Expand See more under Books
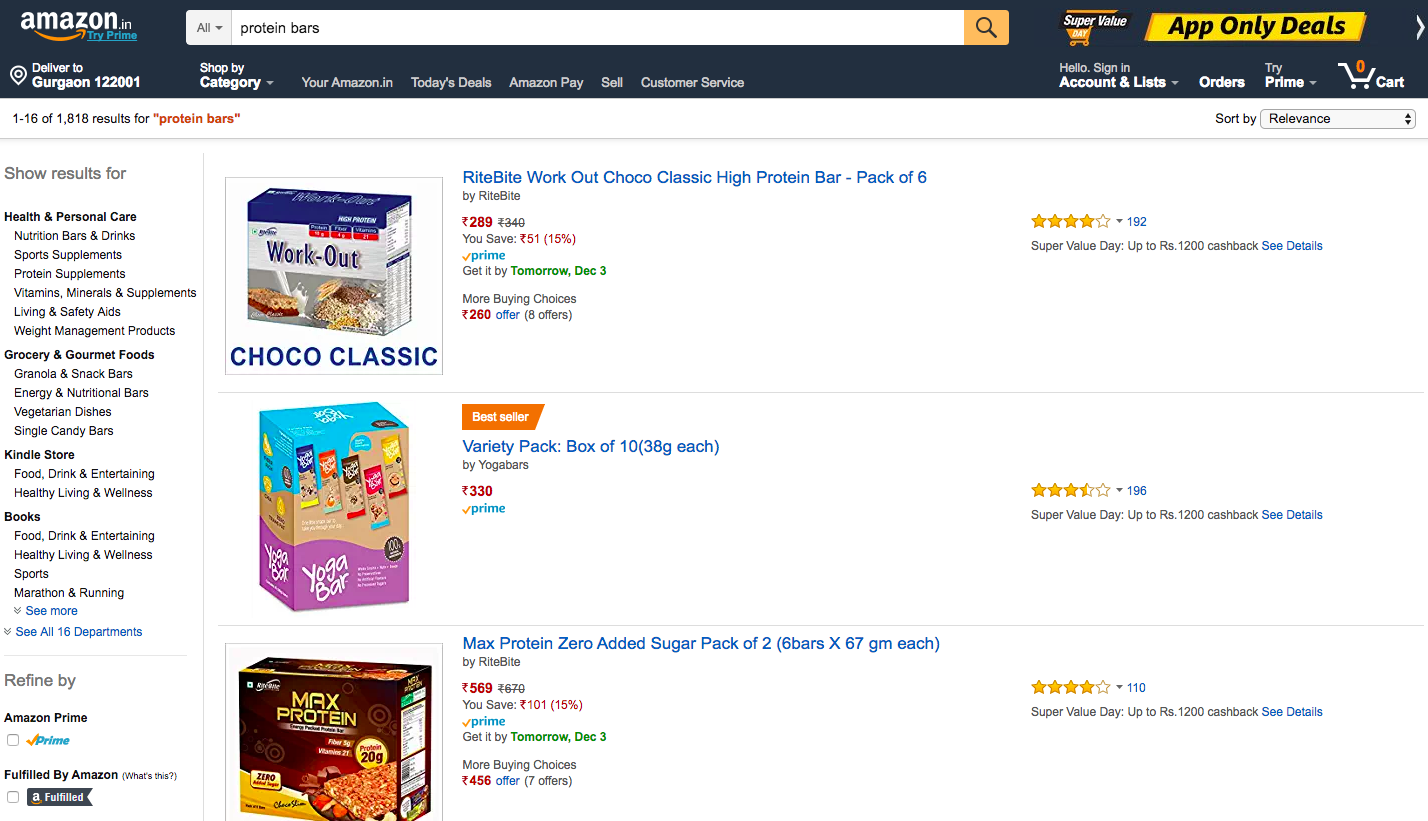 (51, 611)
